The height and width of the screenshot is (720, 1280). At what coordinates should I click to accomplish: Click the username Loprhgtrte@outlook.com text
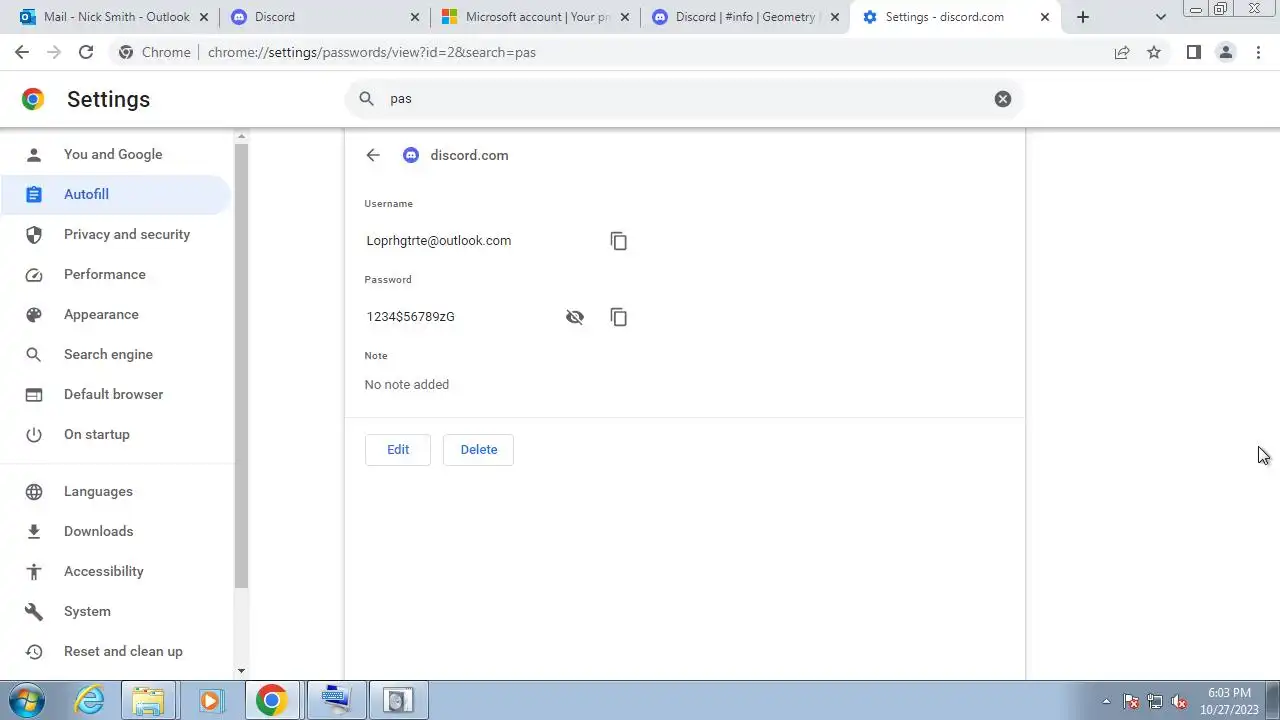(439, 241)
